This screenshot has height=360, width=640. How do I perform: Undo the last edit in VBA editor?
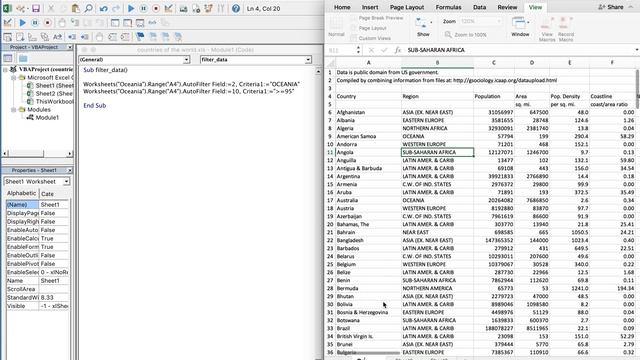(x=104, y=8)
